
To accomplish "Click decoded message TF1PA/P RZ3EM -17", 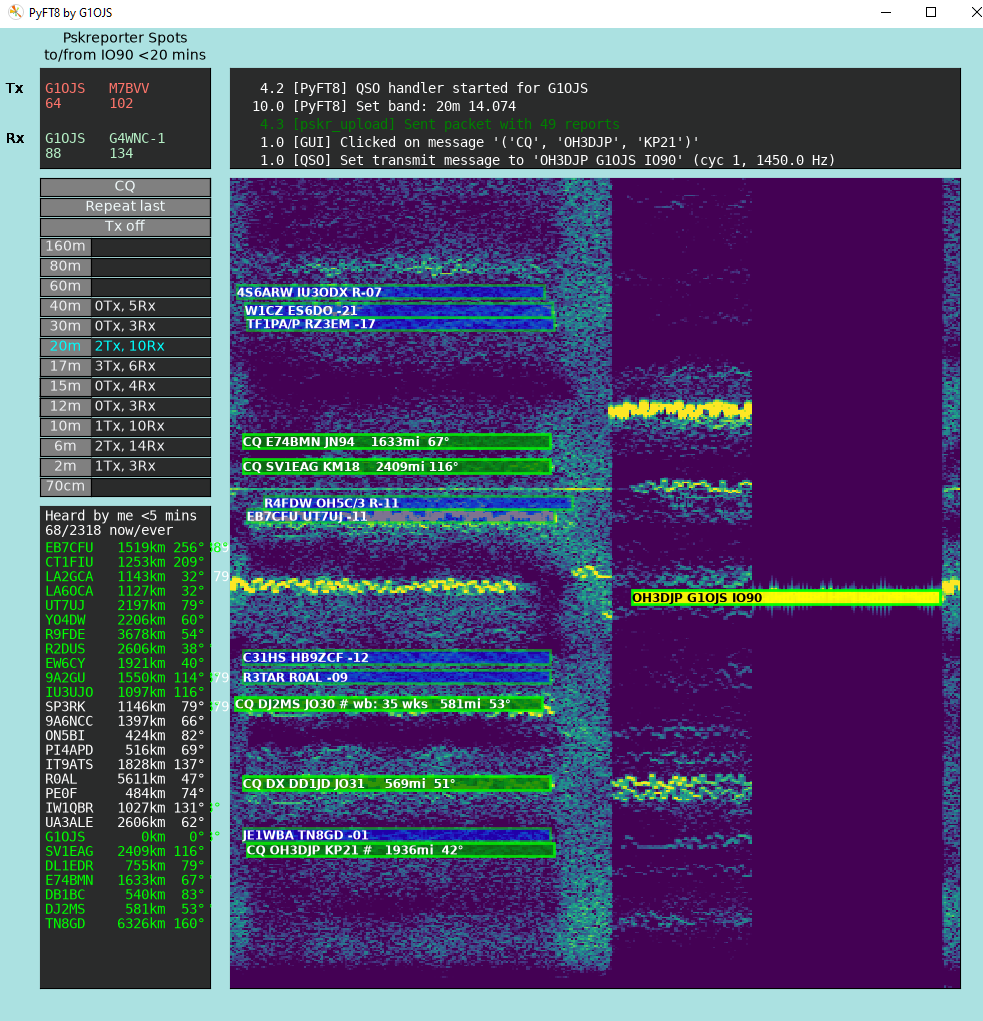I will [400, 324].
